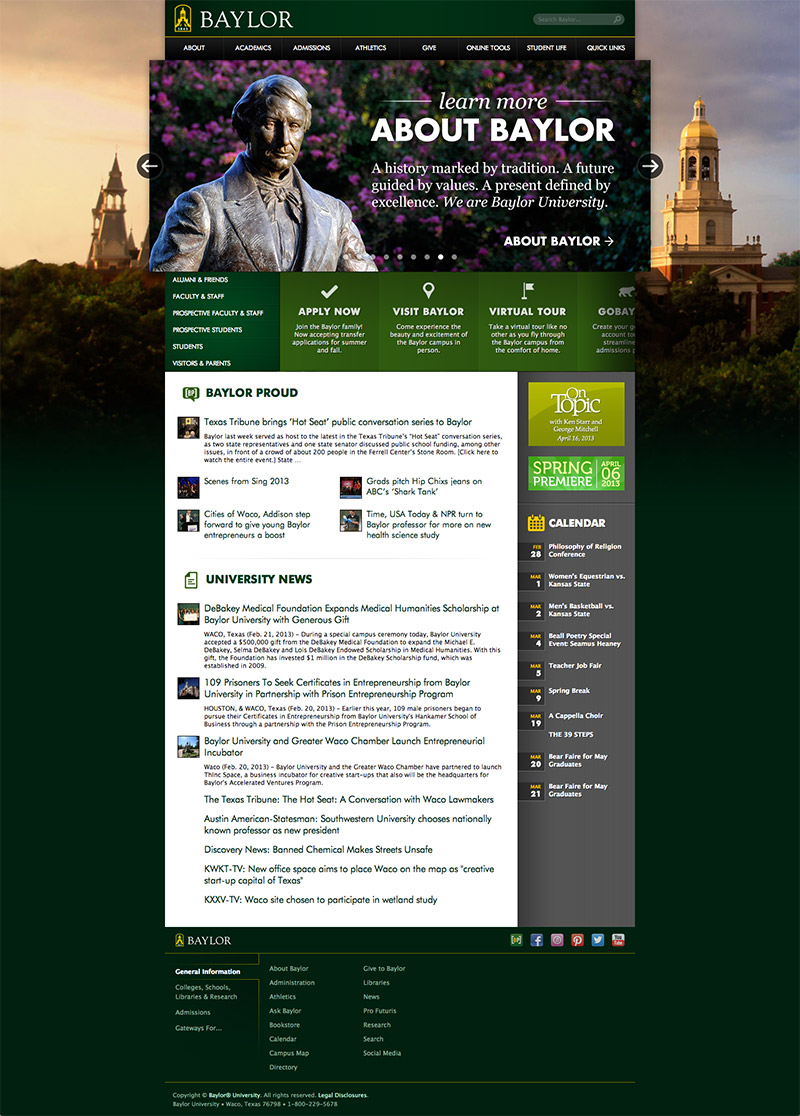
Task: Open Social Media footer link
Action: point(382,1053)
